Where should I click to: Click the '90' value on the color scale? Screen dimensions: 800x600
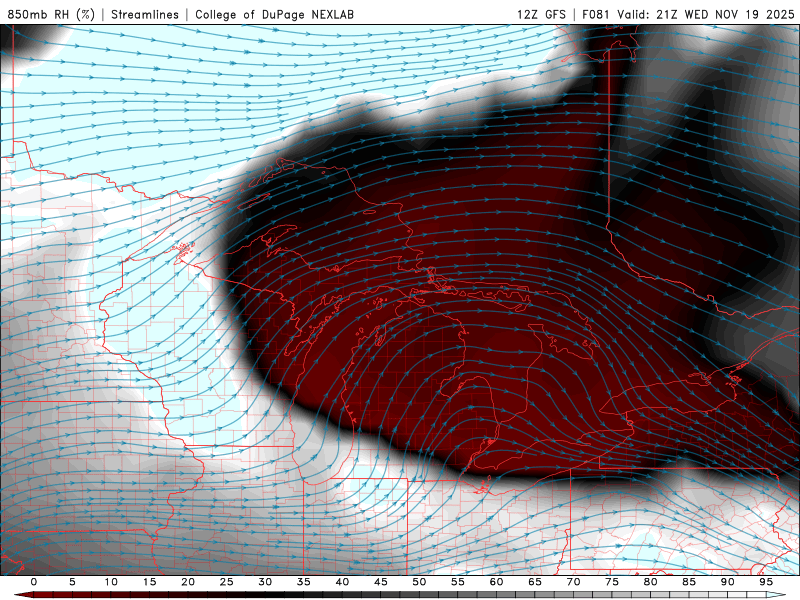[x=728, y=582]
